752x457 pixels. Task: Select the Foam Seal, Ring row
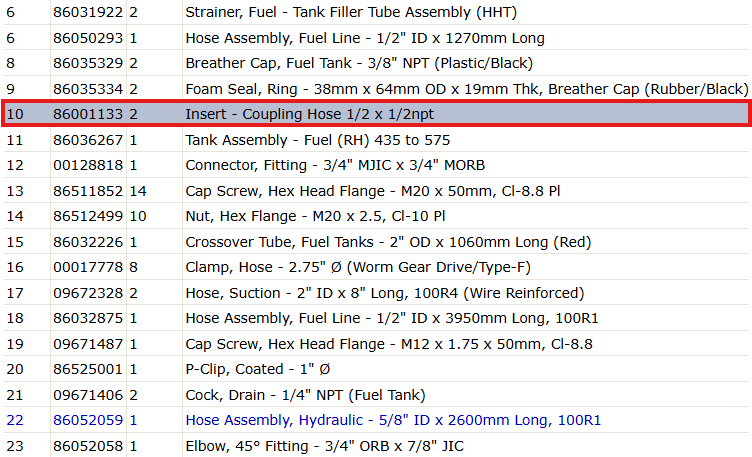tap(376, 89)
